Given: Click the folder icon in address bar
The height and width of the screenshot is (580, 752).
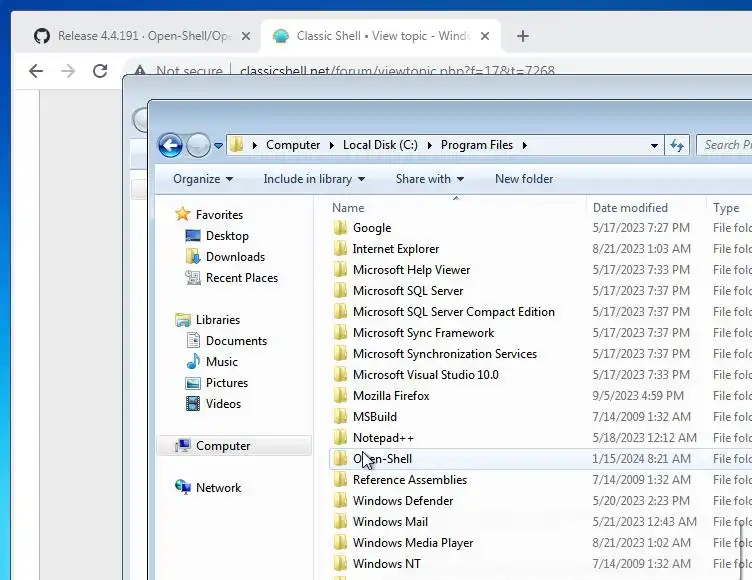Looking at the screenshot, I should pyautogui.click(x=236, y=144).
